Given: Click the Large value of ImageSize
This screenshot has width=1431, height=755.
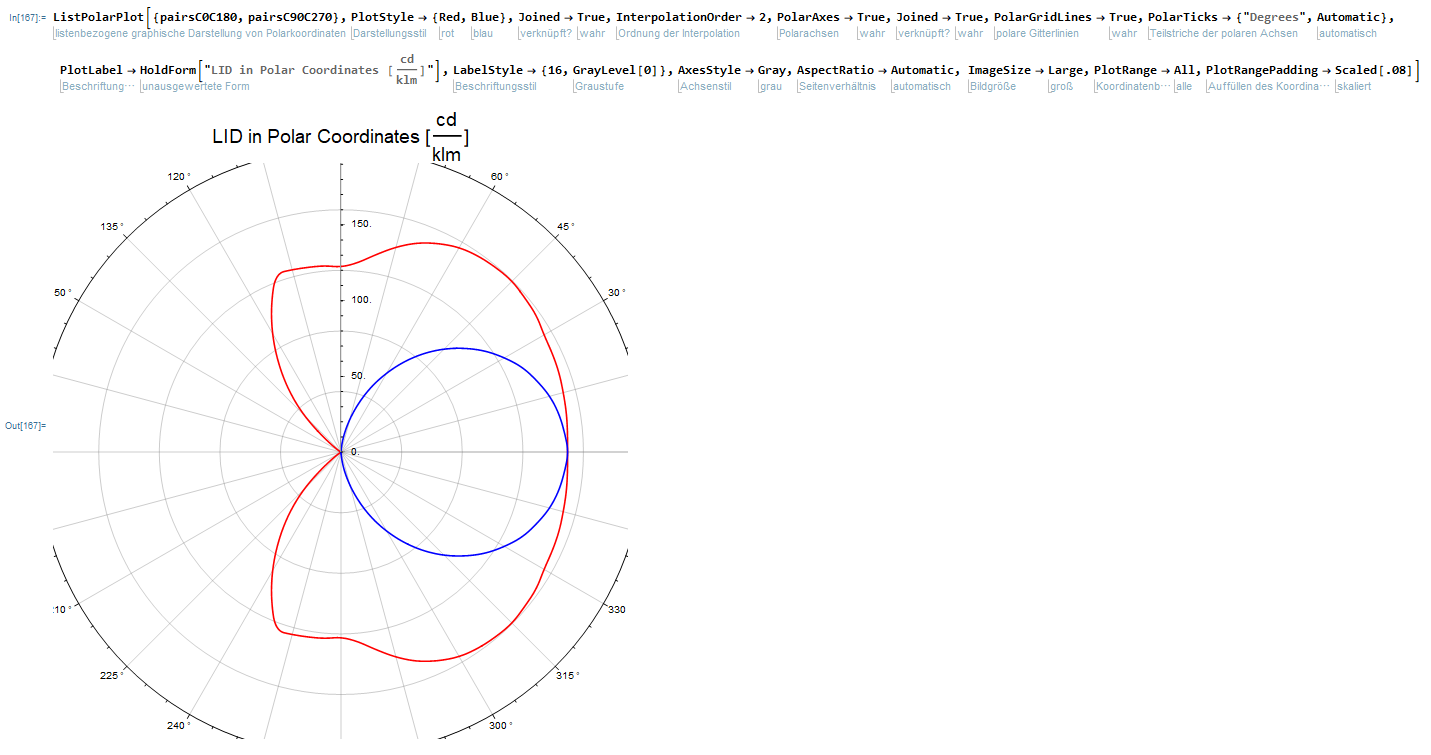Looking at the screenshot, I should pyautogui.click(x=1066, y=70).
